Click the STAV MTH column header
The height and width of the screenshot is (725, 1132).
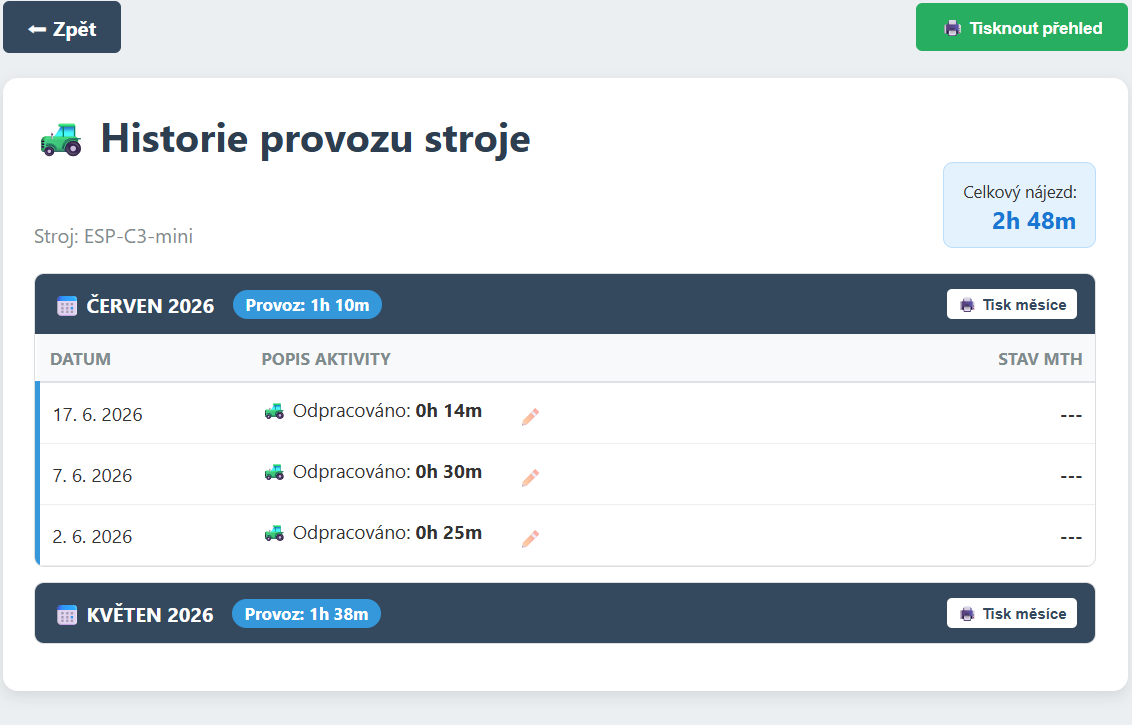tap(1040, 359)
